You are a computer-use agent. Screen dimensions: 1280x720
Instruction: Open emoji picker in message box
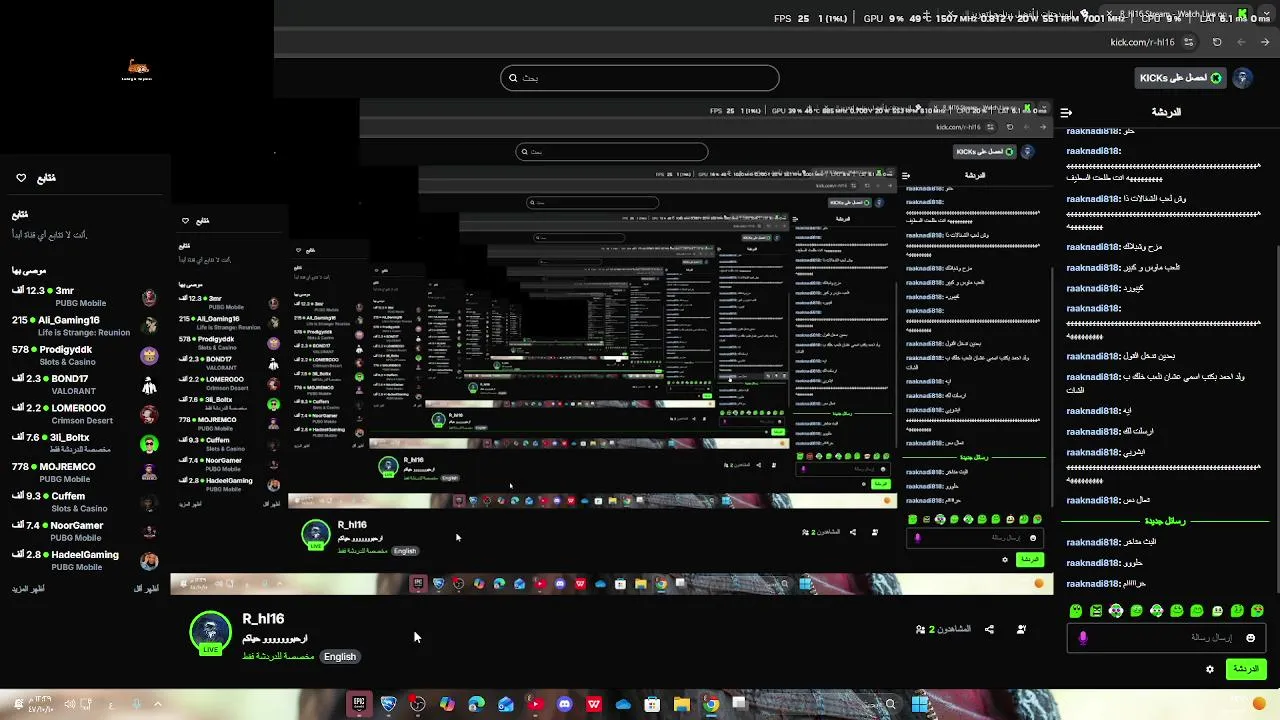click(1250, 637)
